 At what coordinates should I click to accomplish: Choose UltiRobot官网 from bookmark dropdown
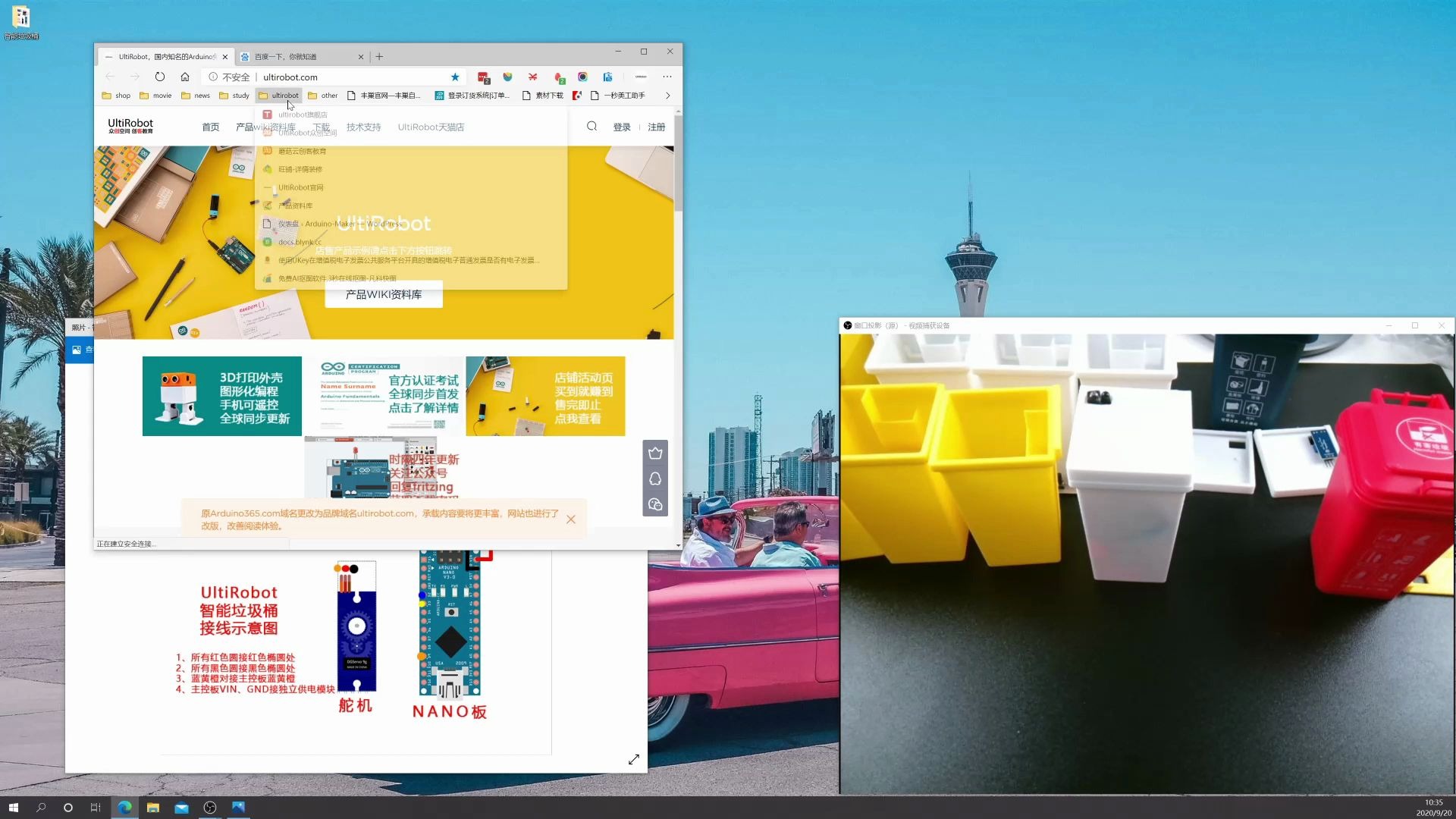pos(411,187)
